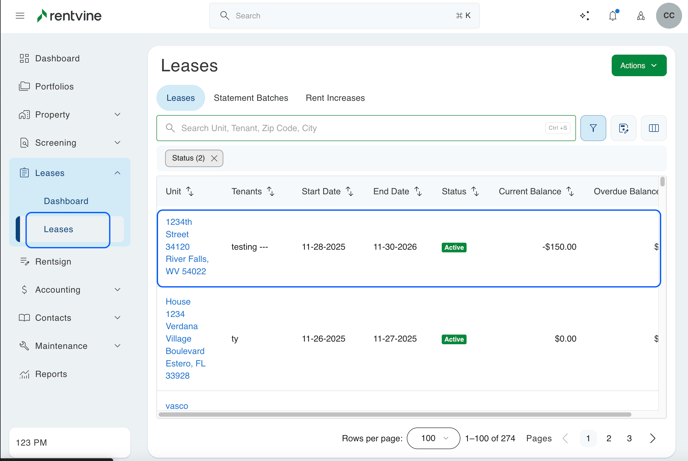Switch to Statement Batches tab
Screen dimensions: 688x461
(x=251, y=98)
